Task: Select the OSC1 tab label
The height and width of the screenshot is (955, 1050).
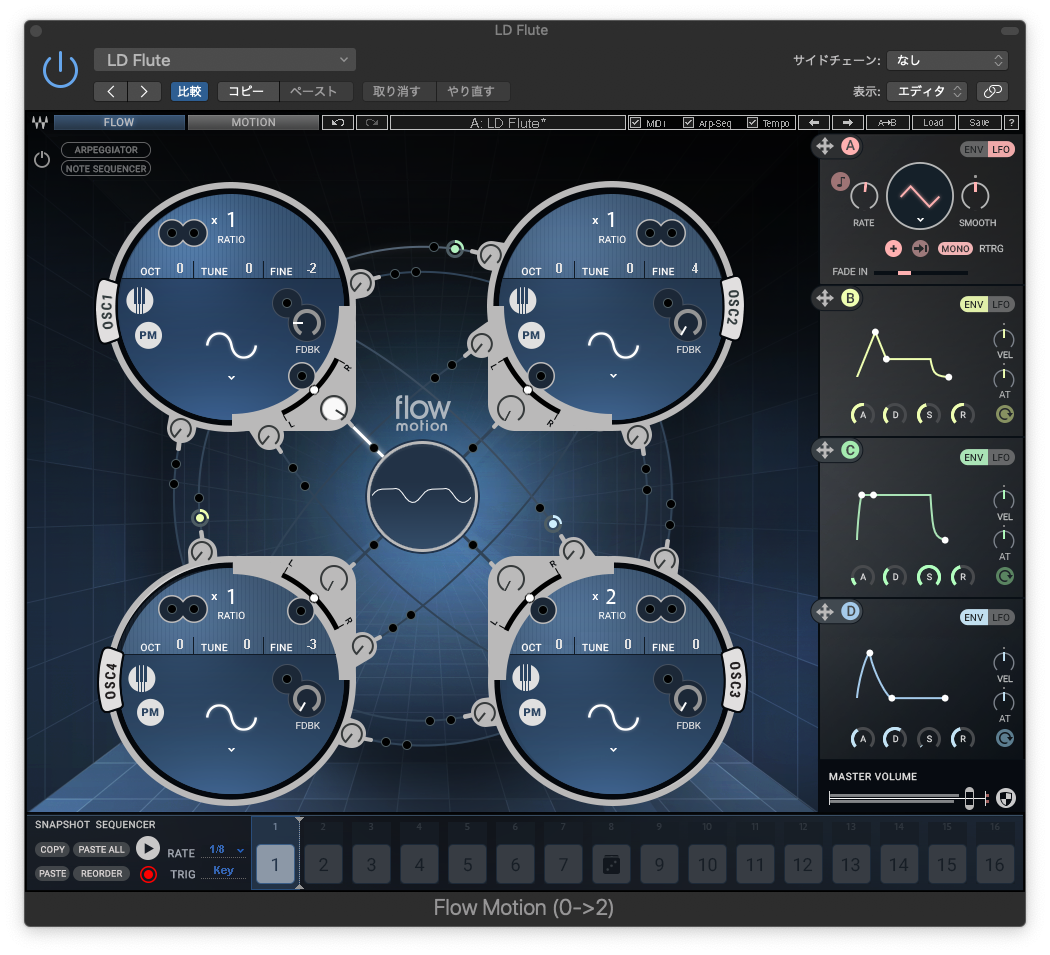Action: click(x=107, y=313)
